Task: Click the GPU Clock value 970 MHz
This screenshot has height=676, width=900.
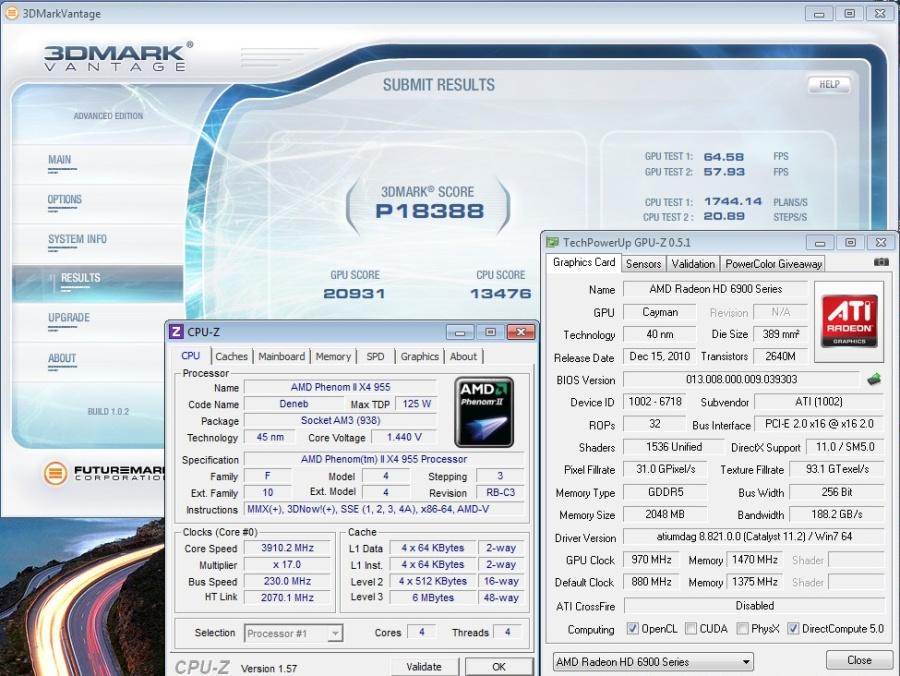Action: tap(651, 560)
